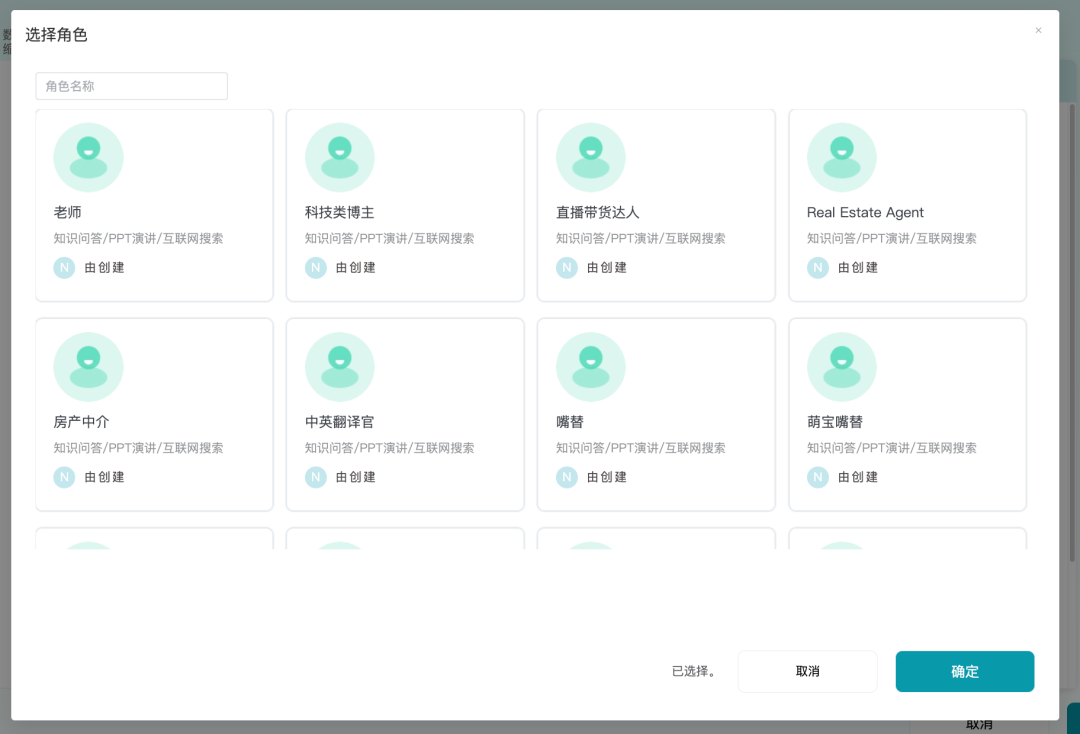Select the 中英翻译官 avatar icon
1080x734 pixels.
click(339, 367)
